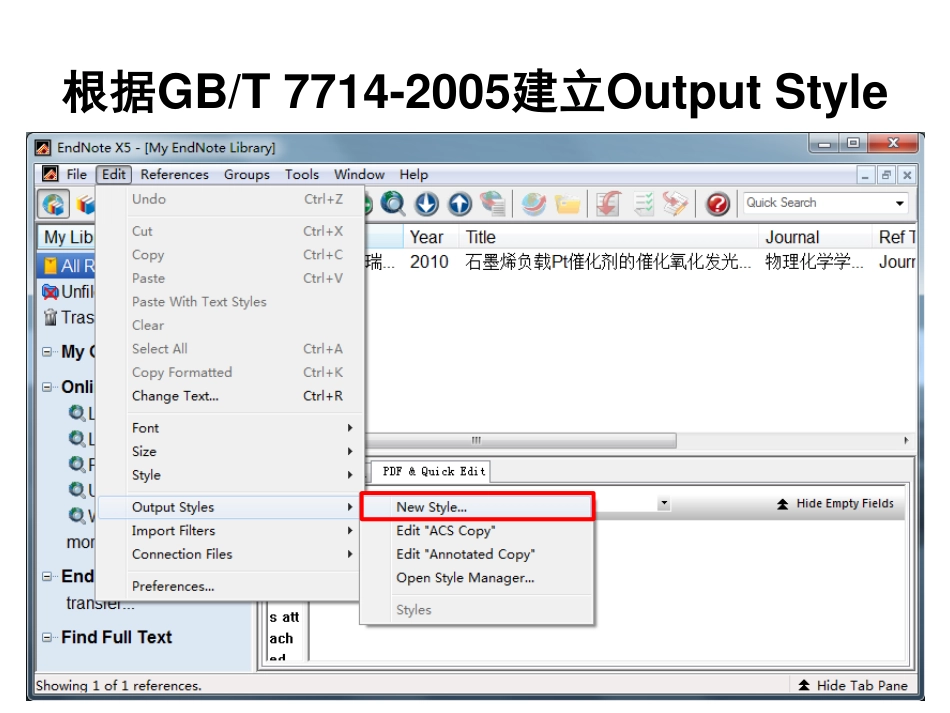Click the yellow folder toolbar icon
Viewport: 950px width, 713px height.
click(567, 204)
